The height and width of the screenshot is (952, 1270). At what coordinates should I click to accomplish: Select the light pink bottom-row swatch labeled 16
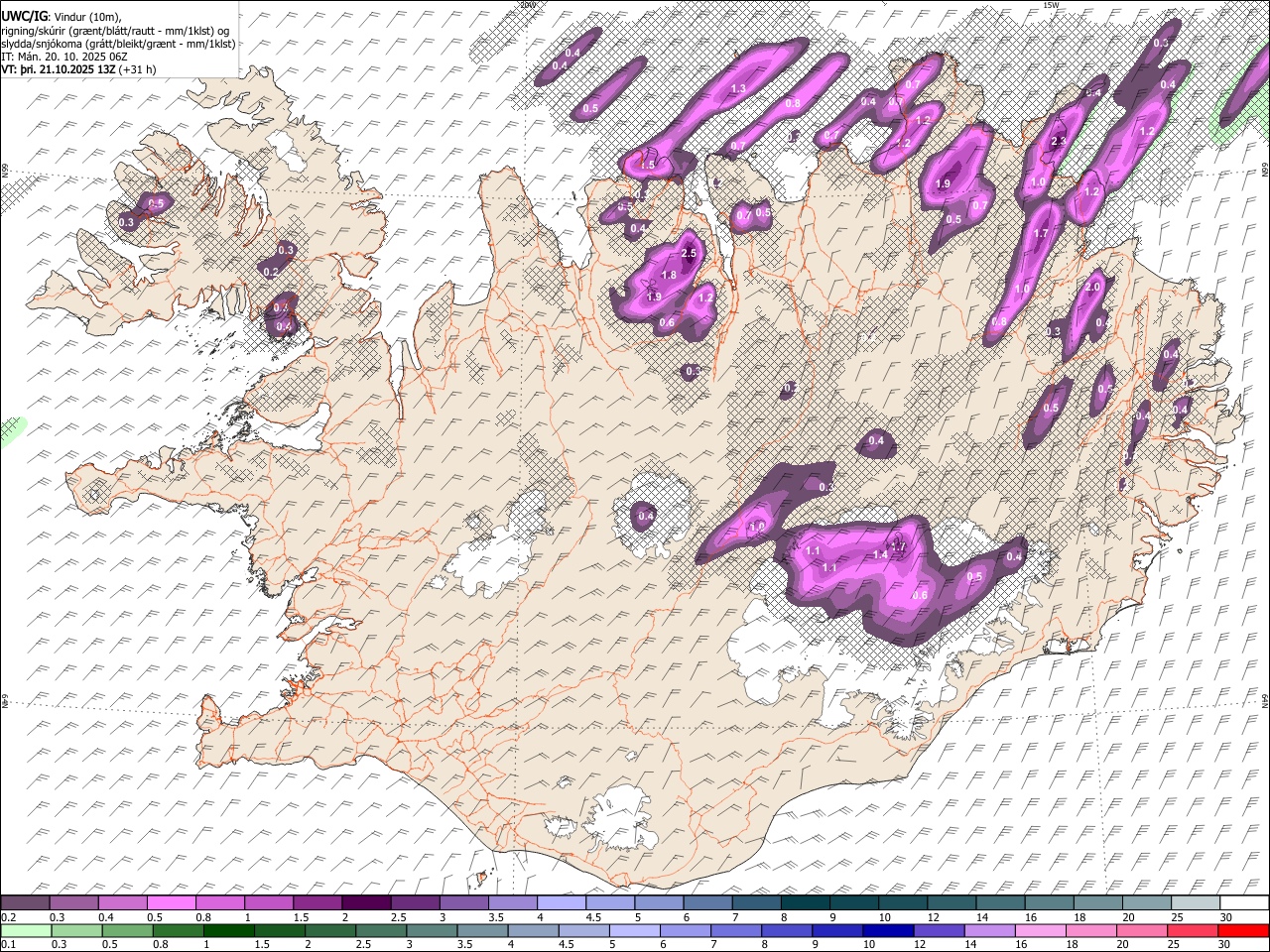[x=1042, y=931]
